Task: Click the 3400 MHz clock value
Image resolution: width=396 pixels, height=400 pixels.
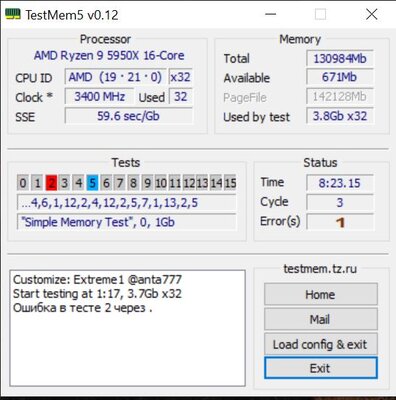Action: [x=99, y=97]
